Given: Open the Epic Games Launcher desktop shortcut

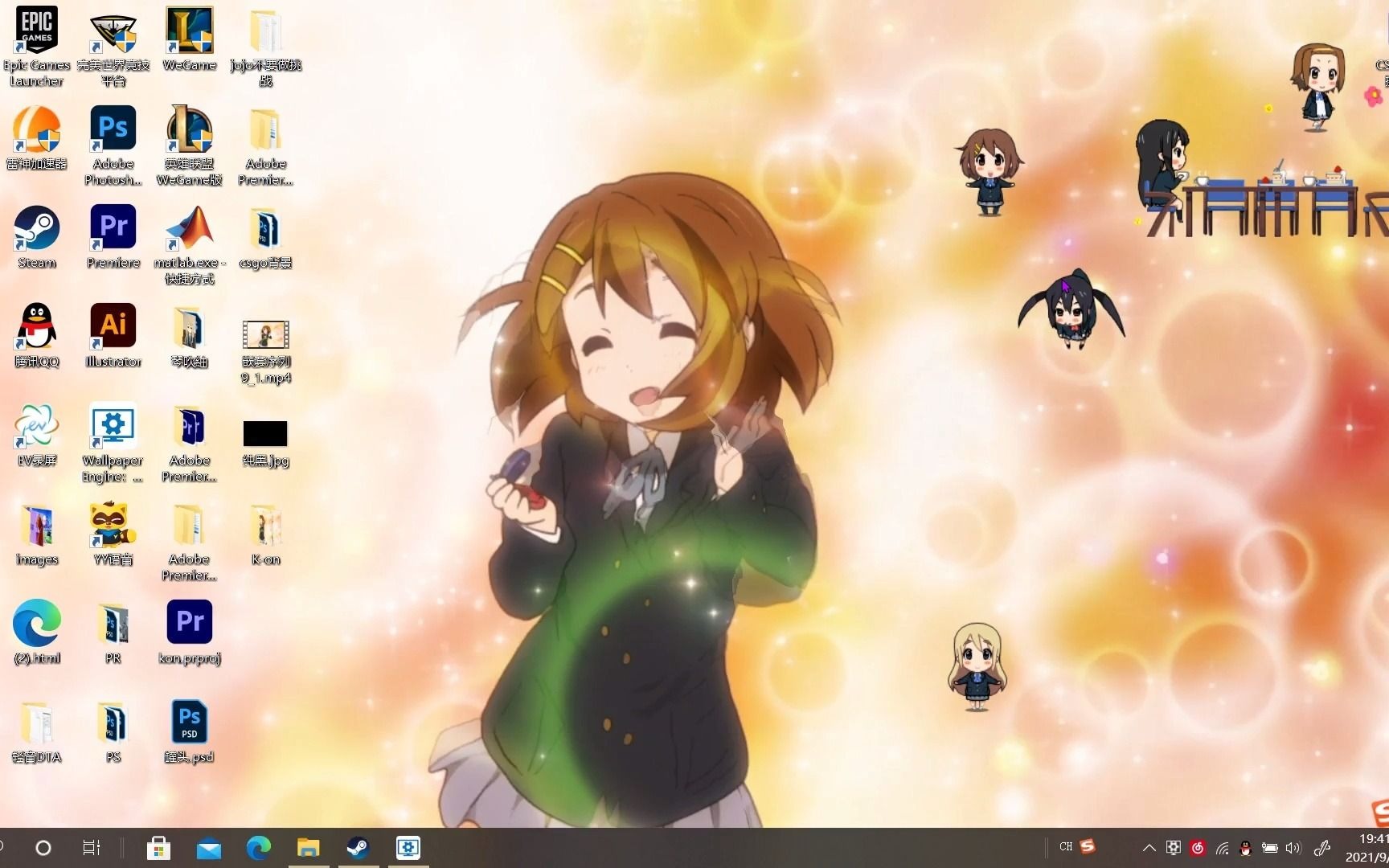Looking at the screenshot, I should point(37,47).
